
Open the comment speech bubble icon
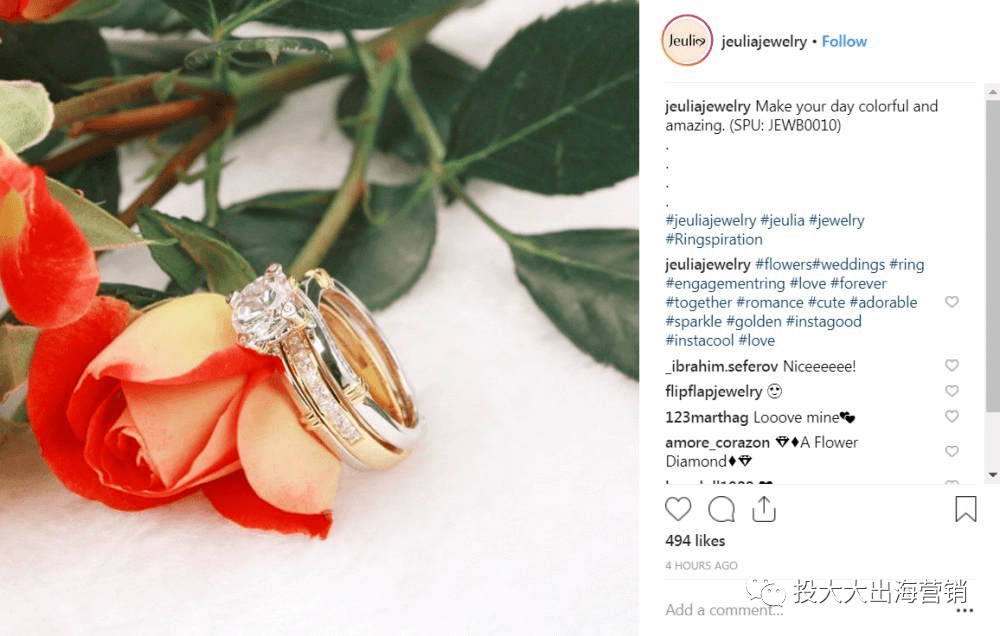click(721, 509)
